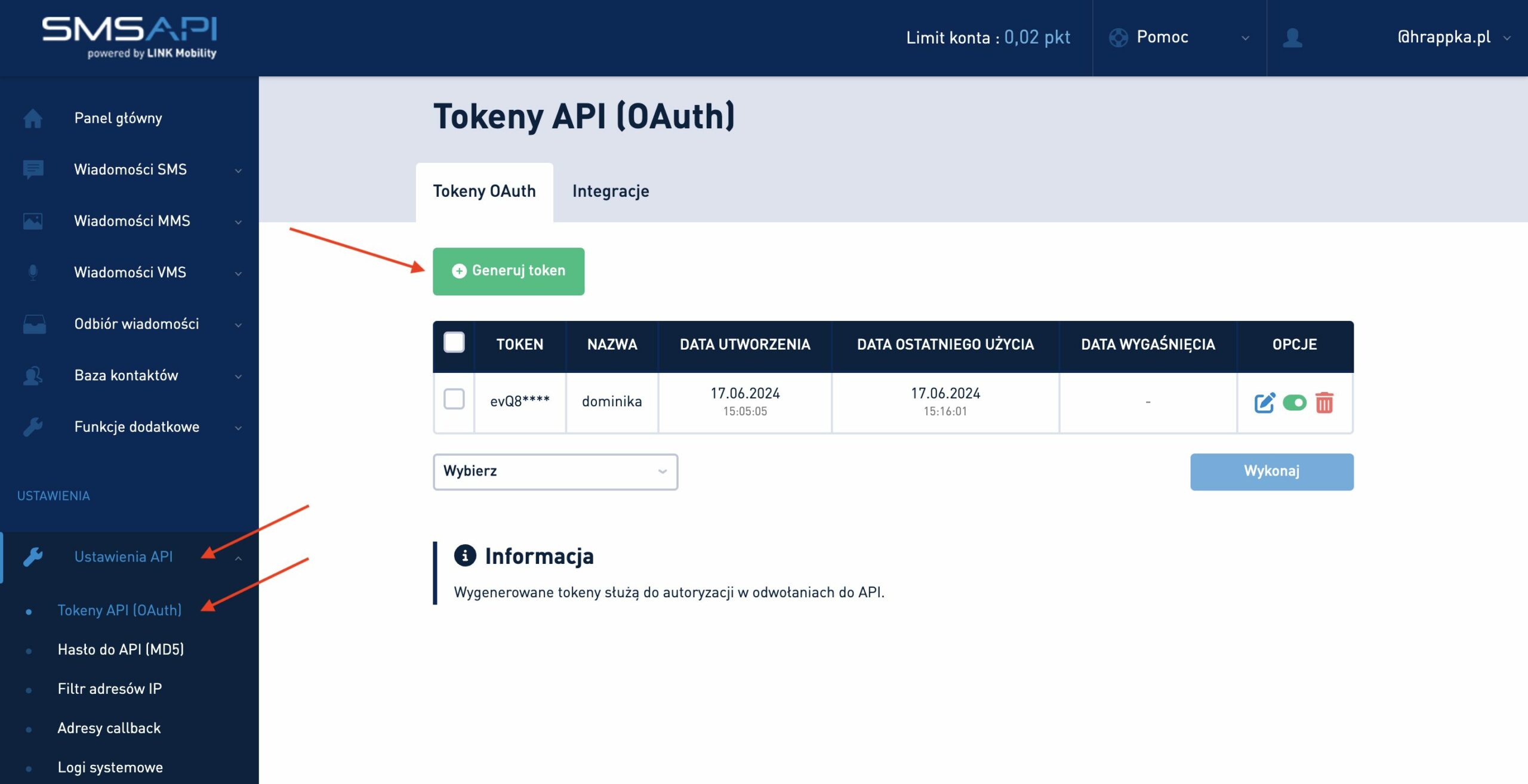Click the wrench icon for Ustawienia API
Screen dimensions: 1528x784
[x=33, y=557]
